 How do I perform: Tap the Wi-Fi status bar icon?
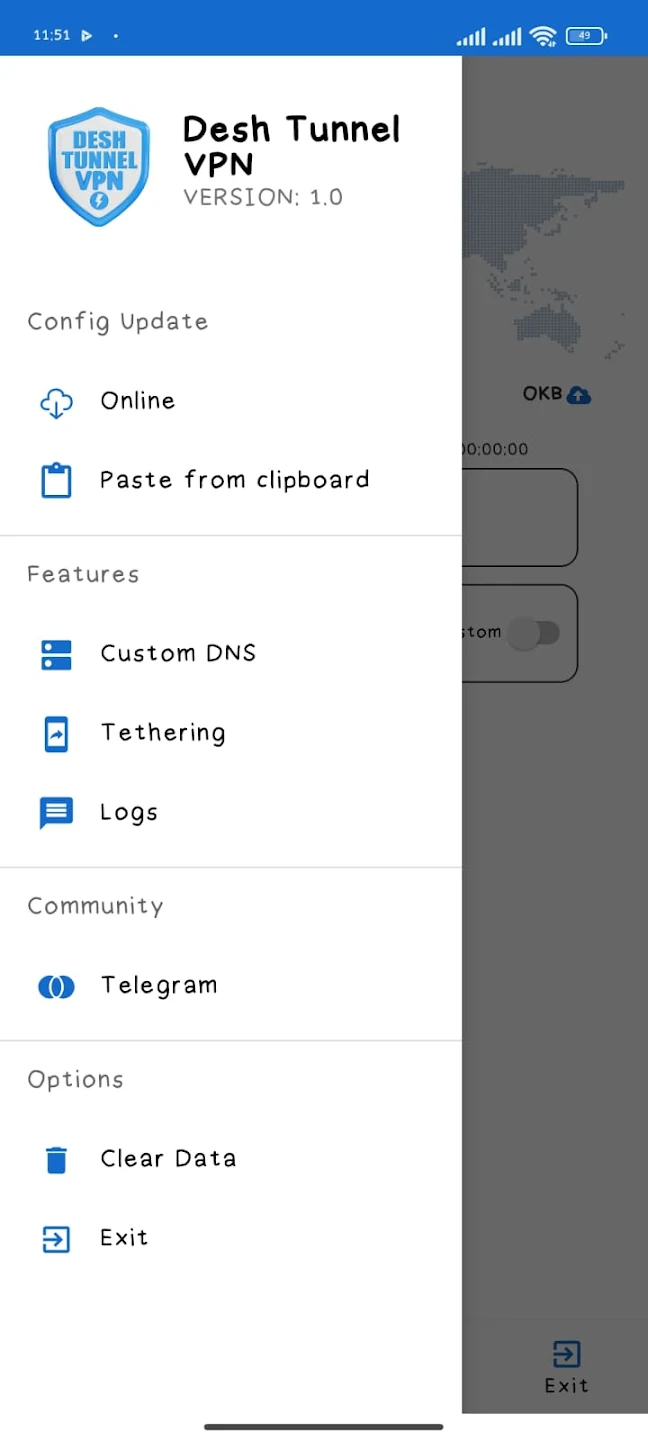[543, 36]
